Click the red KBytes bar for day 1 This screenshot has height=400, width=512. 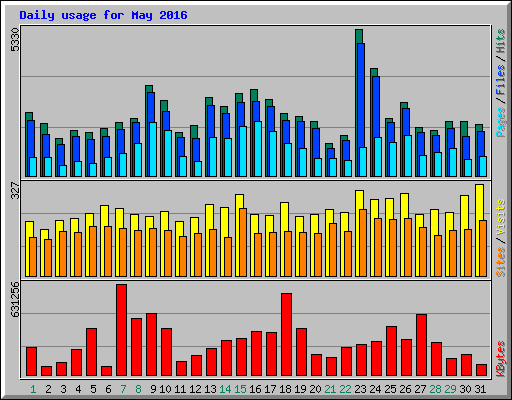[x=31, y=362]
